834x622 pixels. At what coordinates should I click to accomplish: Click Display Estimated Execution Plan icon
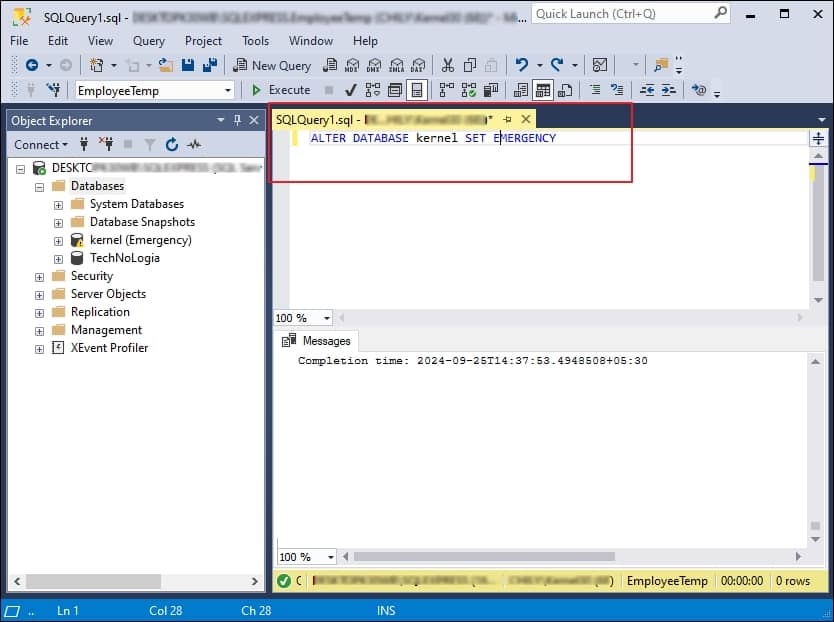373,90
